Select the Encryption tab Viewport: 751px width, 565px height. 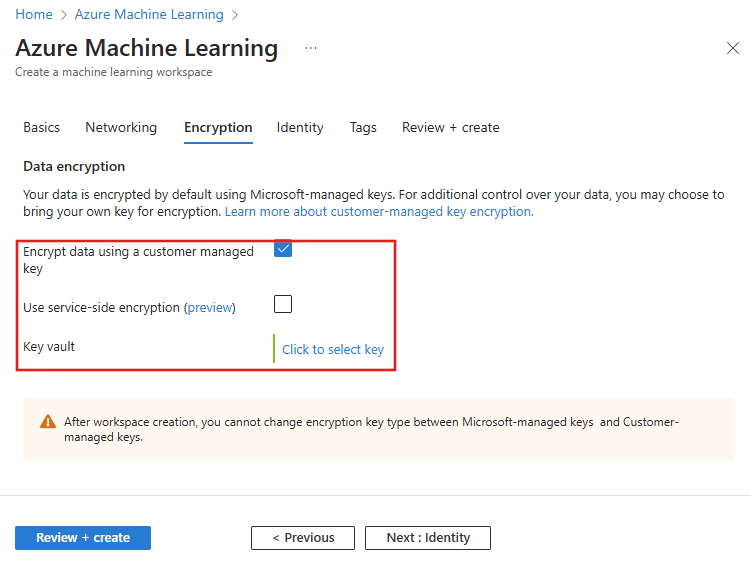point(218,128)
